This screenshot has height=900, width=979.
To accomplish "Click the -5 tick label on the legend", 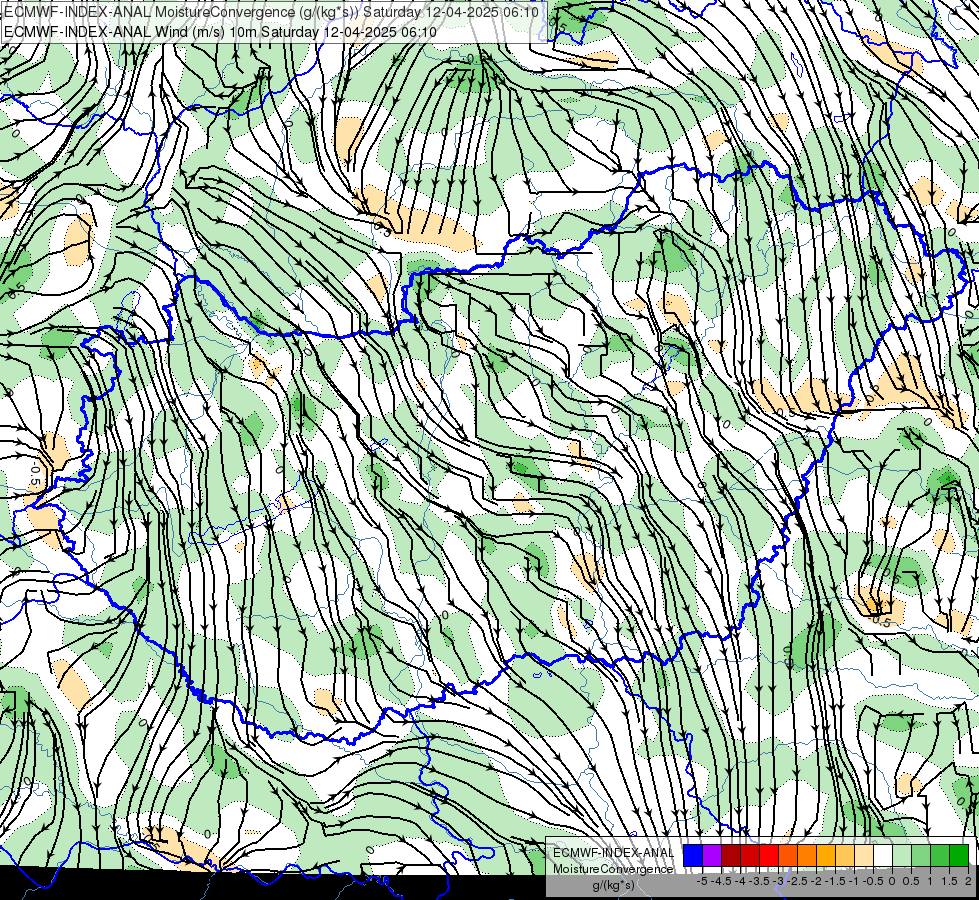I will tap(702, 881).
